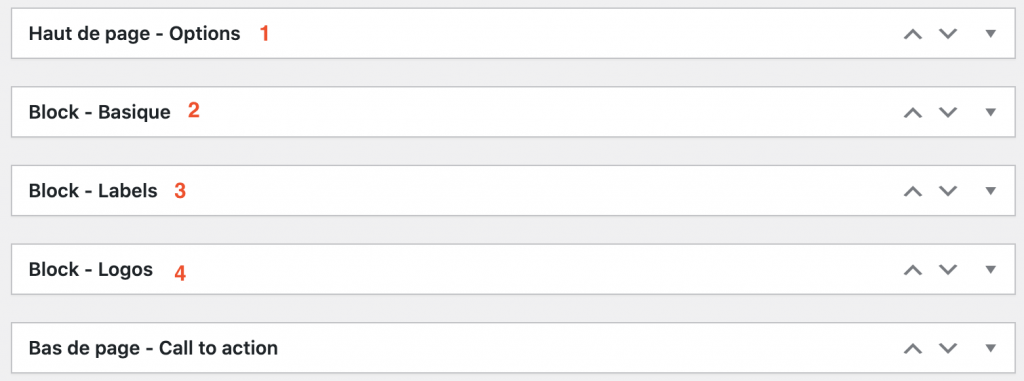Move Bas de page - Call to action up
Viewport: 1024px width, 381px height.
[912, 348]
